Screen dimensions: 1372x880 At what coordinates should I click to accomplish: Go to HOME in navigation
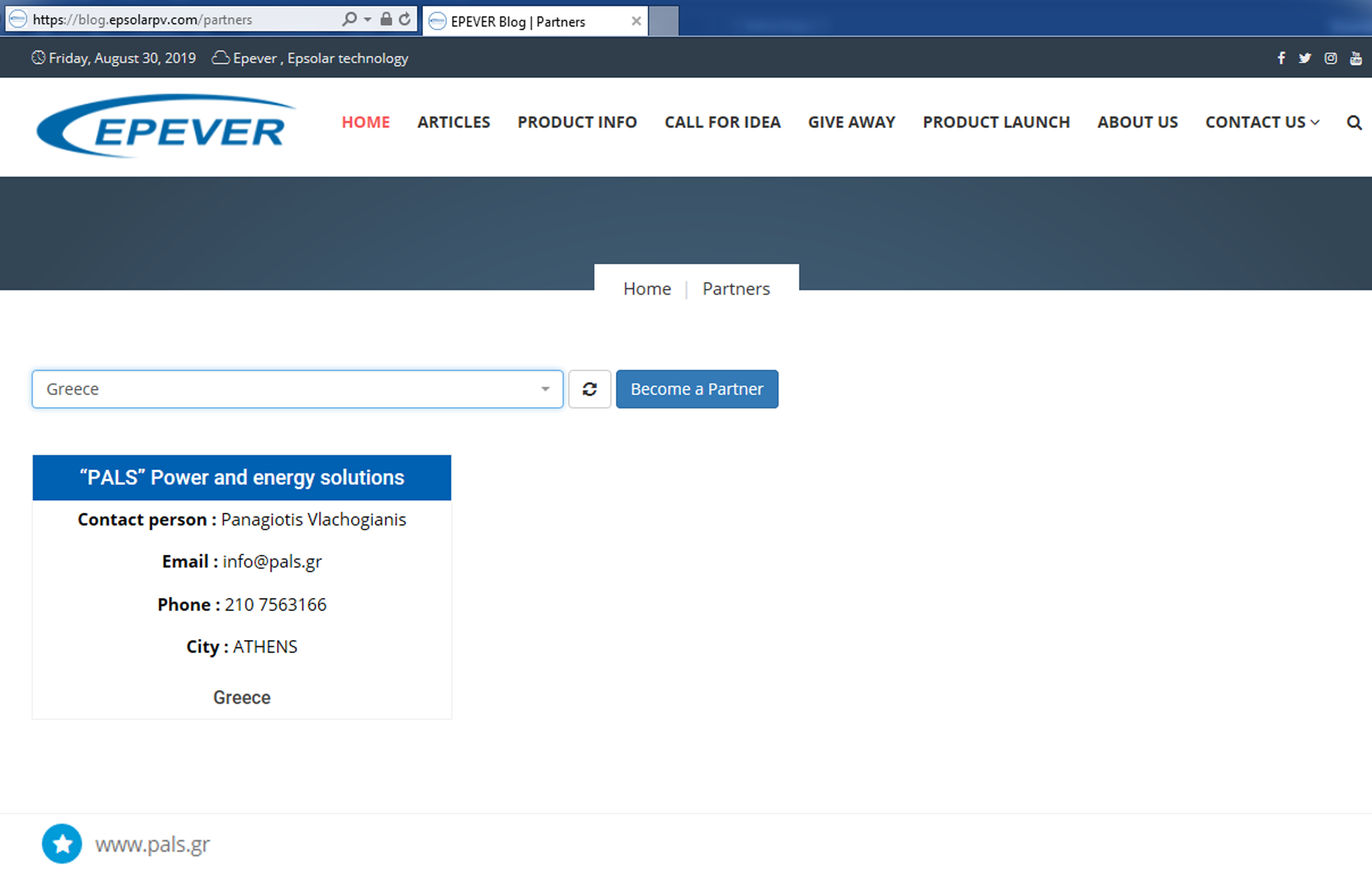coord(366,122)
